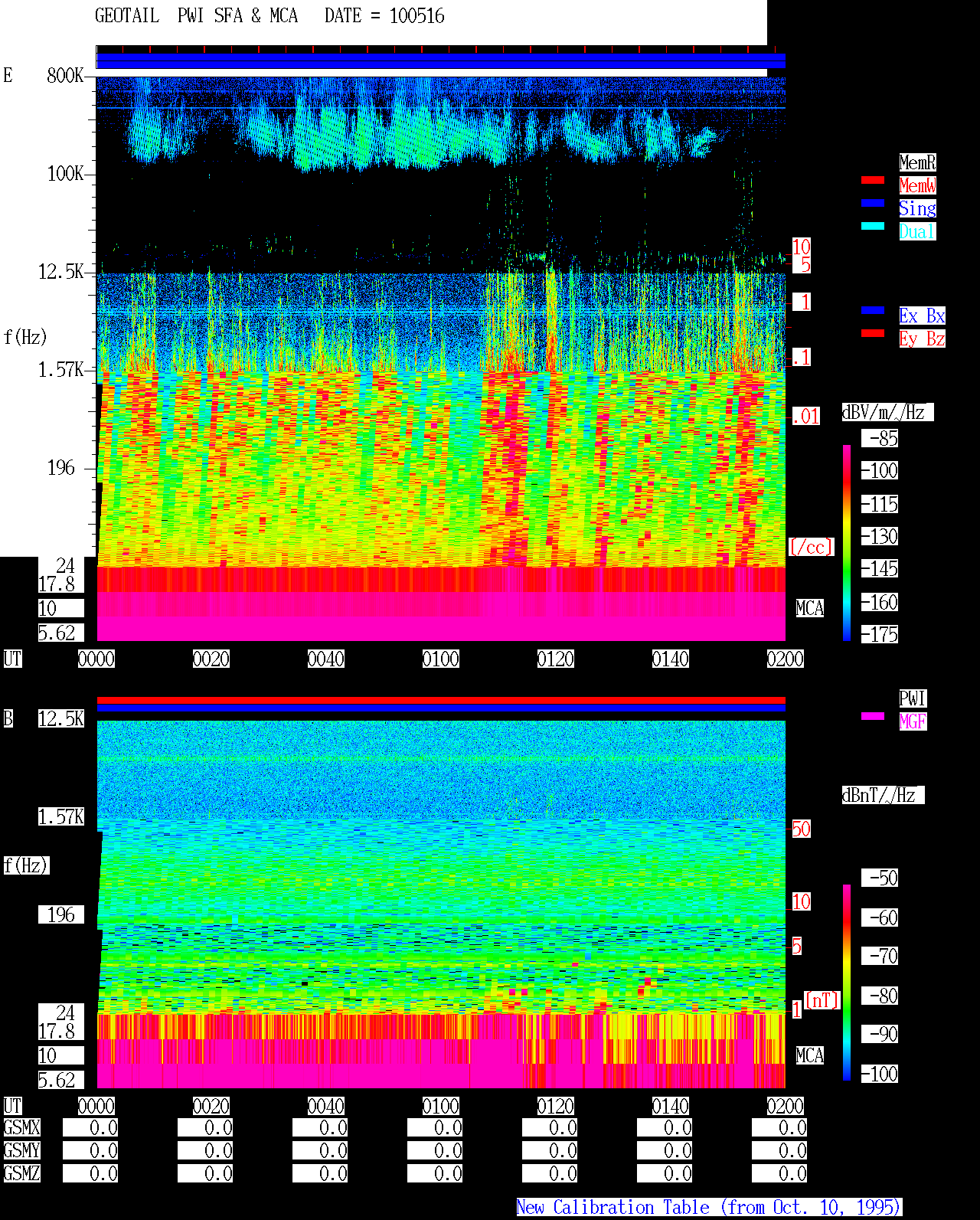Click the red MemW legend swatch
The width and height of the screenshot is (980, 1220).
click(873, 180)
